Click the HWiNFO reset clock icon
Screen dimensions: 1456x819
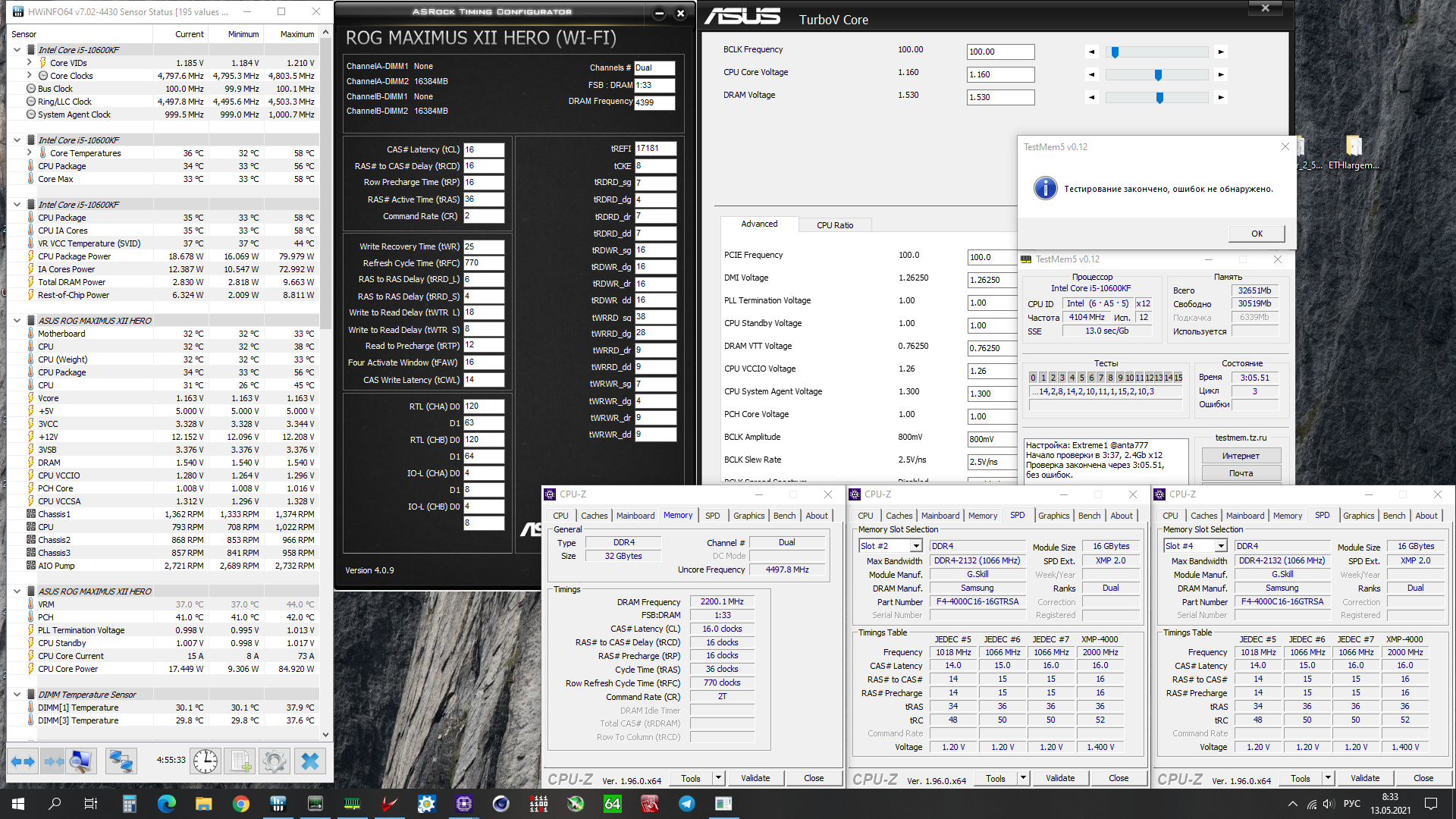click(x=206, y=761)
